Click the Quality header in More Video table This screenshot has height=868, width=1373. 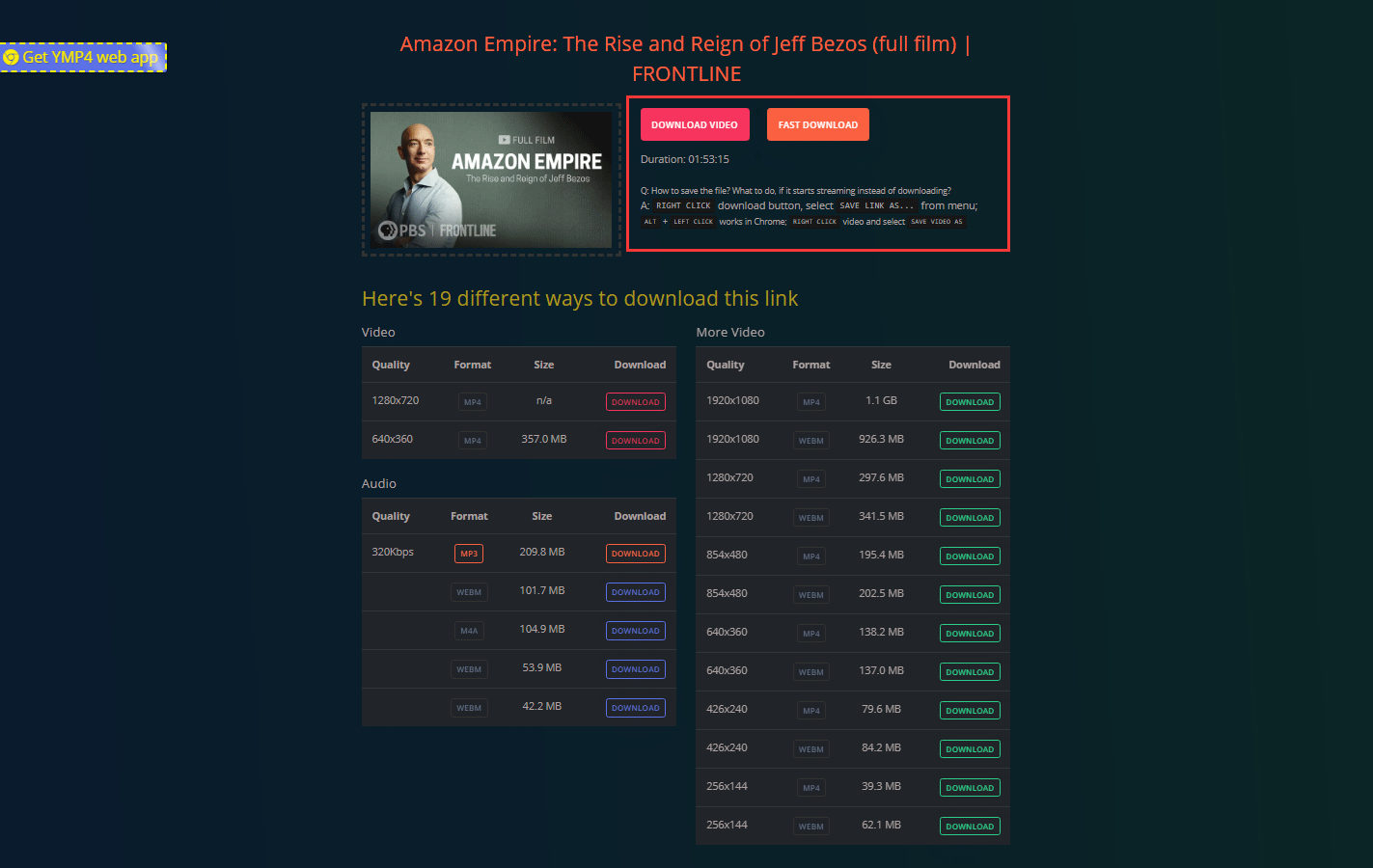726,365
